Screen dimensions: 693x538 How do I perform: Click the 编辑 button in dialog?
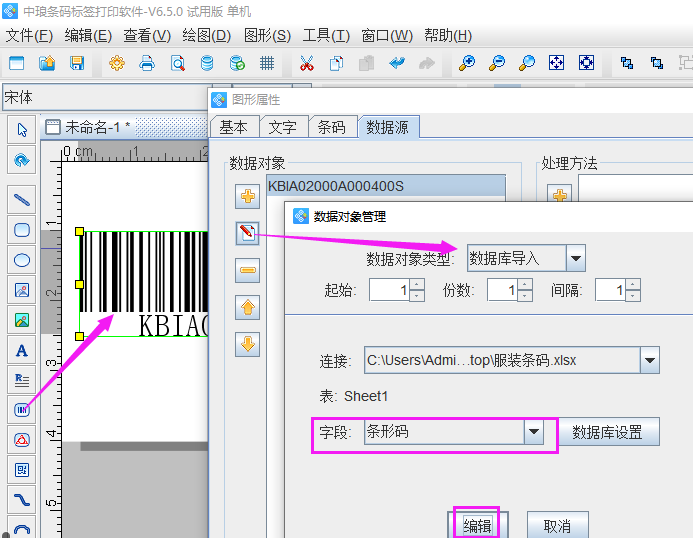pos(477,526)
